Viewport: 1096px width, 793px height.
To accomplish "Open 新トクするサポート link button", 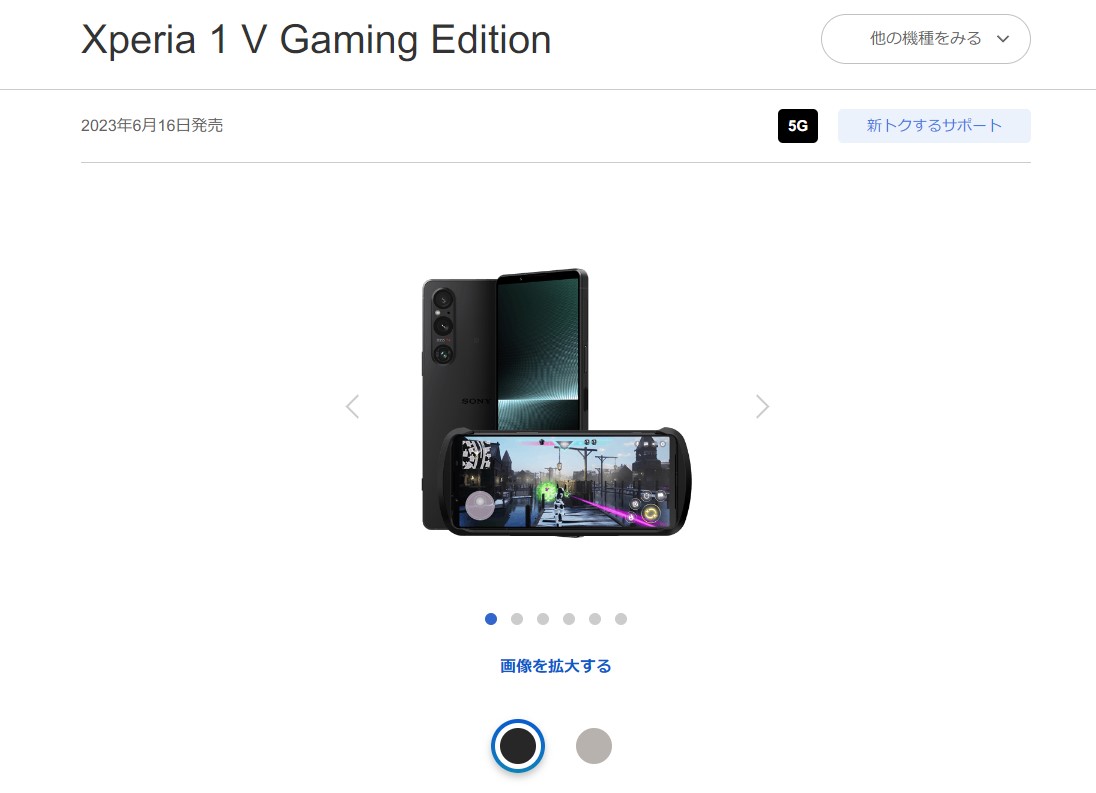I will (x=934, y=126).
